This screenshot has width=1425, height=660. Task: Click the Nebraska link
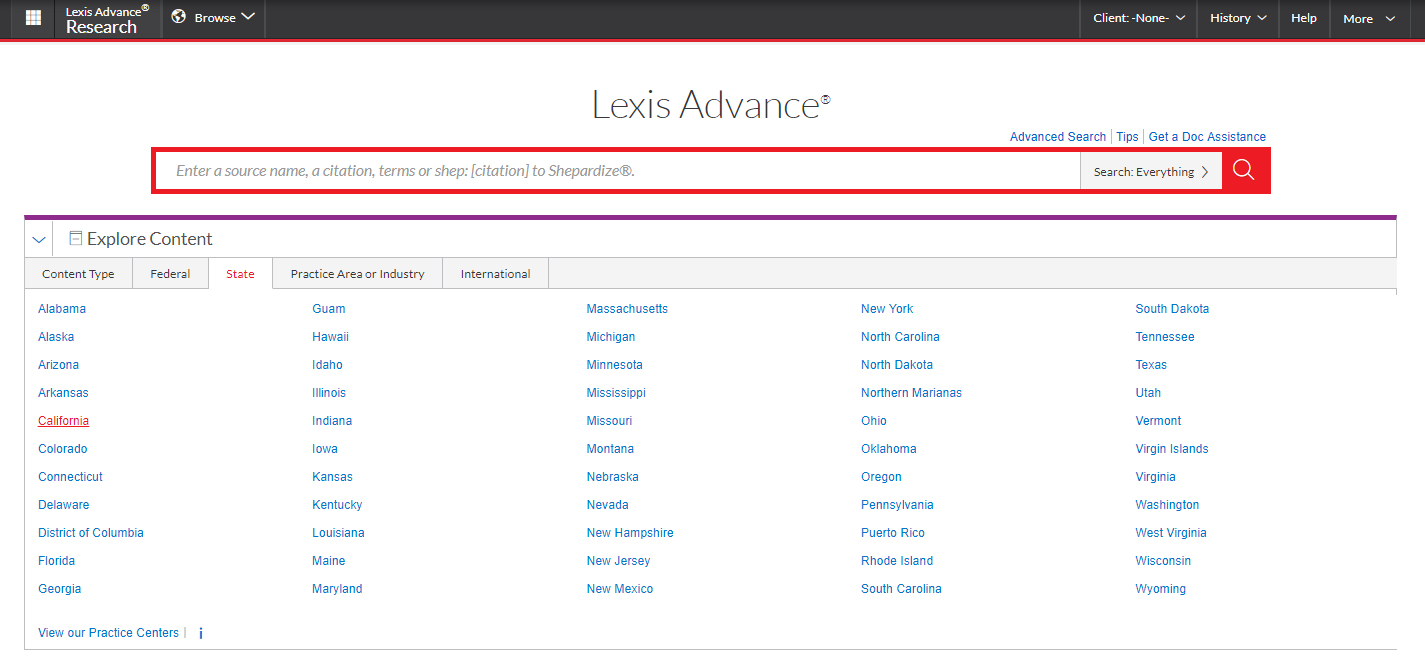click(x=612, y=477)
